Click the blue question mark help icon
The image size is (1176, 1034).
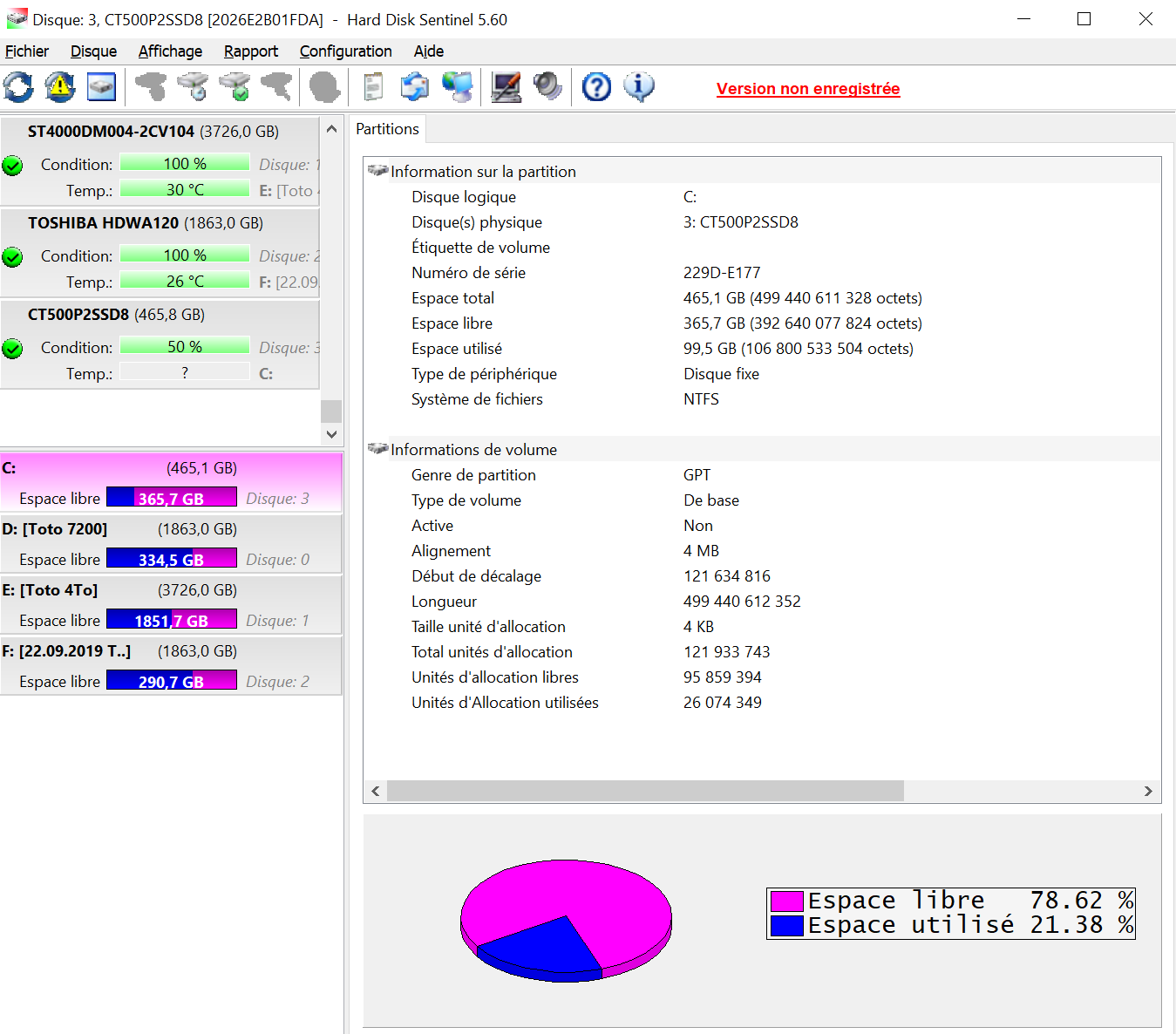click(597, 87)
